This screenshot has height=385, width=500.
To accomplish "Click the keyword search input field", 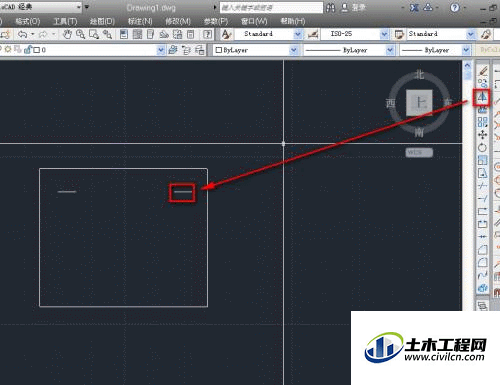I will (271, 7).
